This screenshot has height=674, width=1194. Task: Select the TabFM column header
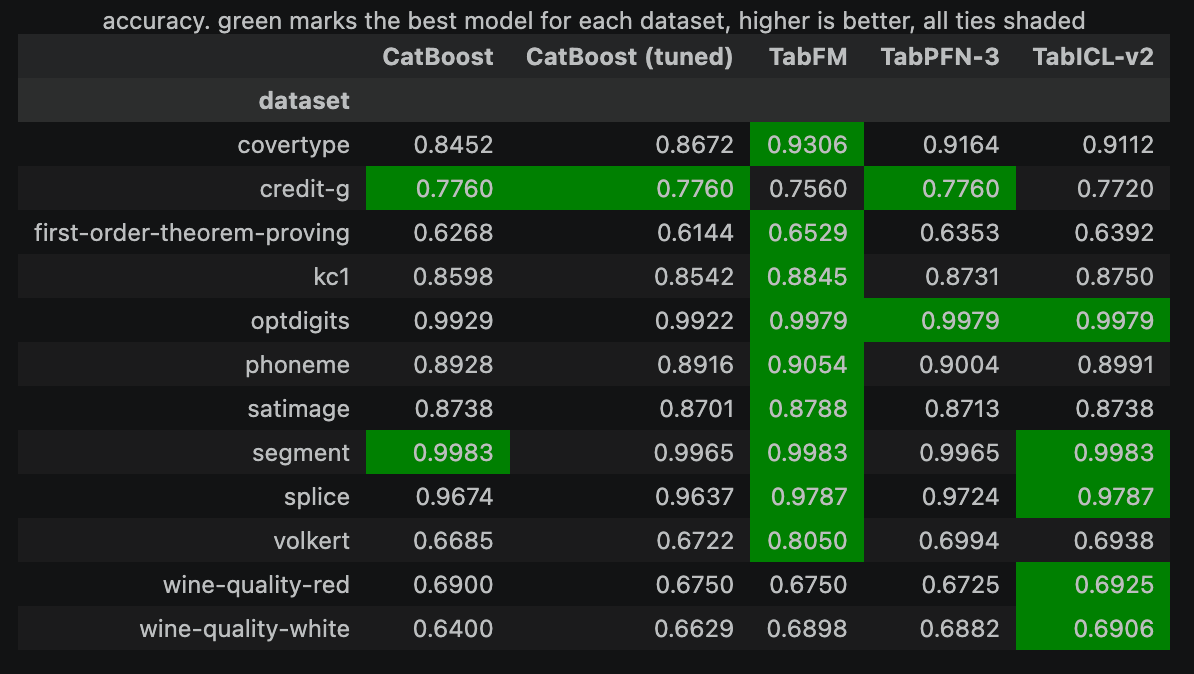pos(808,57)
